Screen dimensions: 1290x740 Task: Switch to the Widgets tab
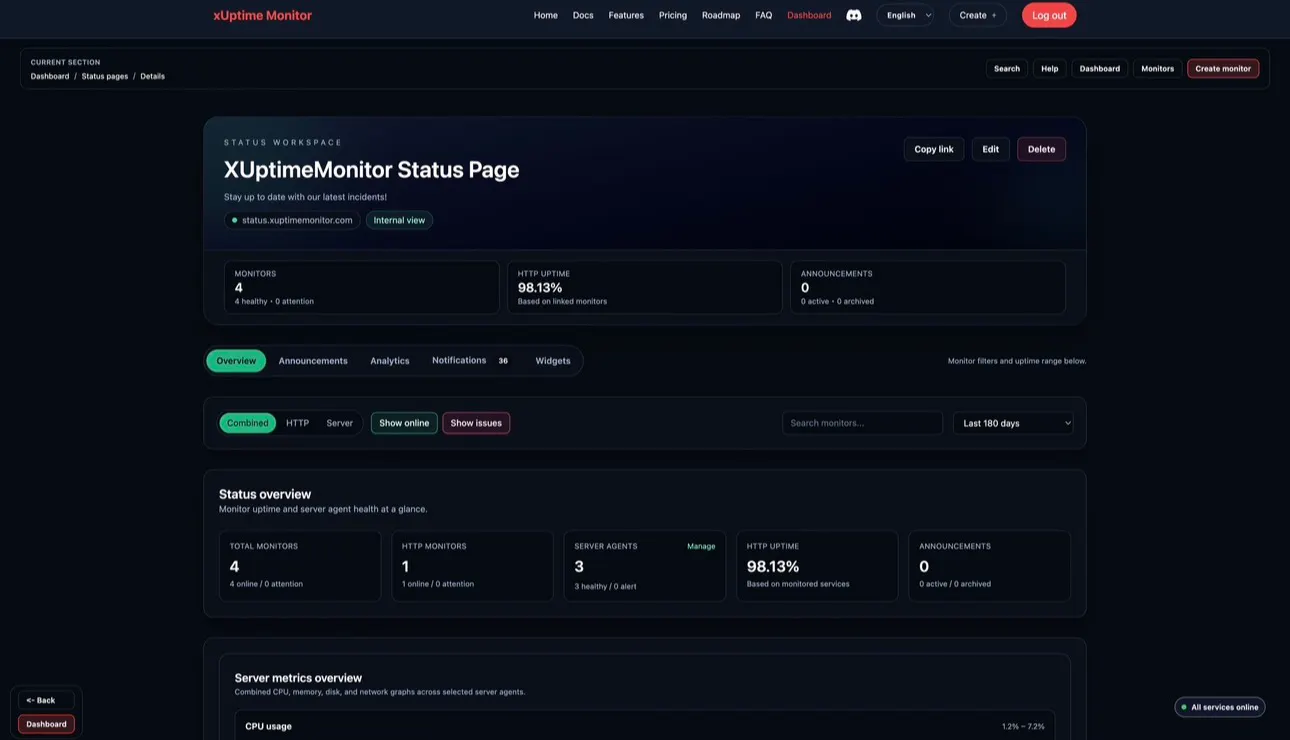pyautogui.click(x=553, y=361)
